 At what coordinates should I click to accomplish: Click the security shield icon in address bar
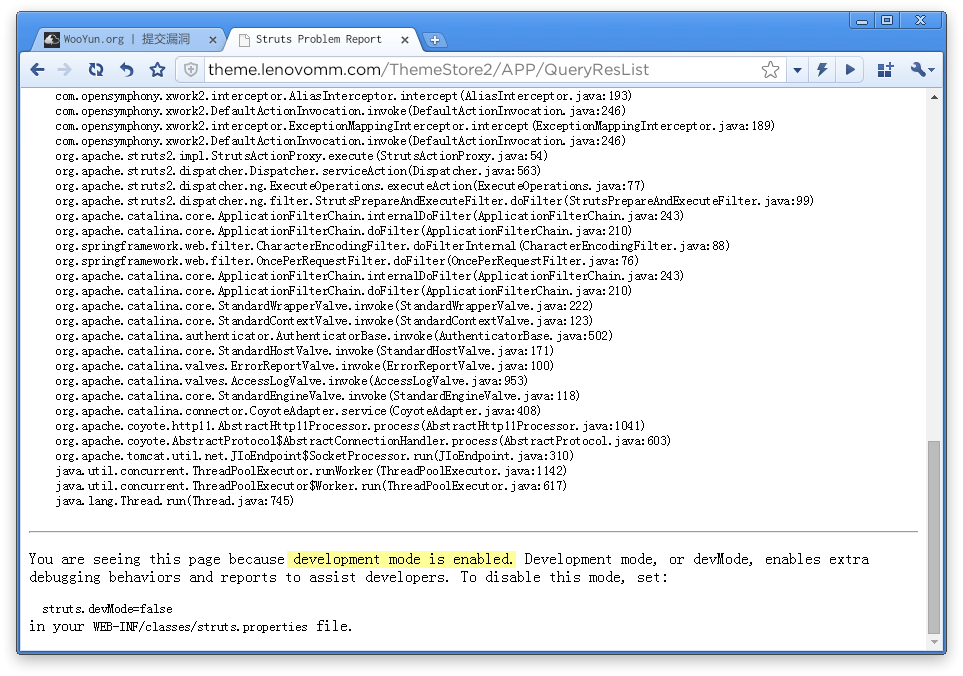pyautogui.click(x=191, y=70)
